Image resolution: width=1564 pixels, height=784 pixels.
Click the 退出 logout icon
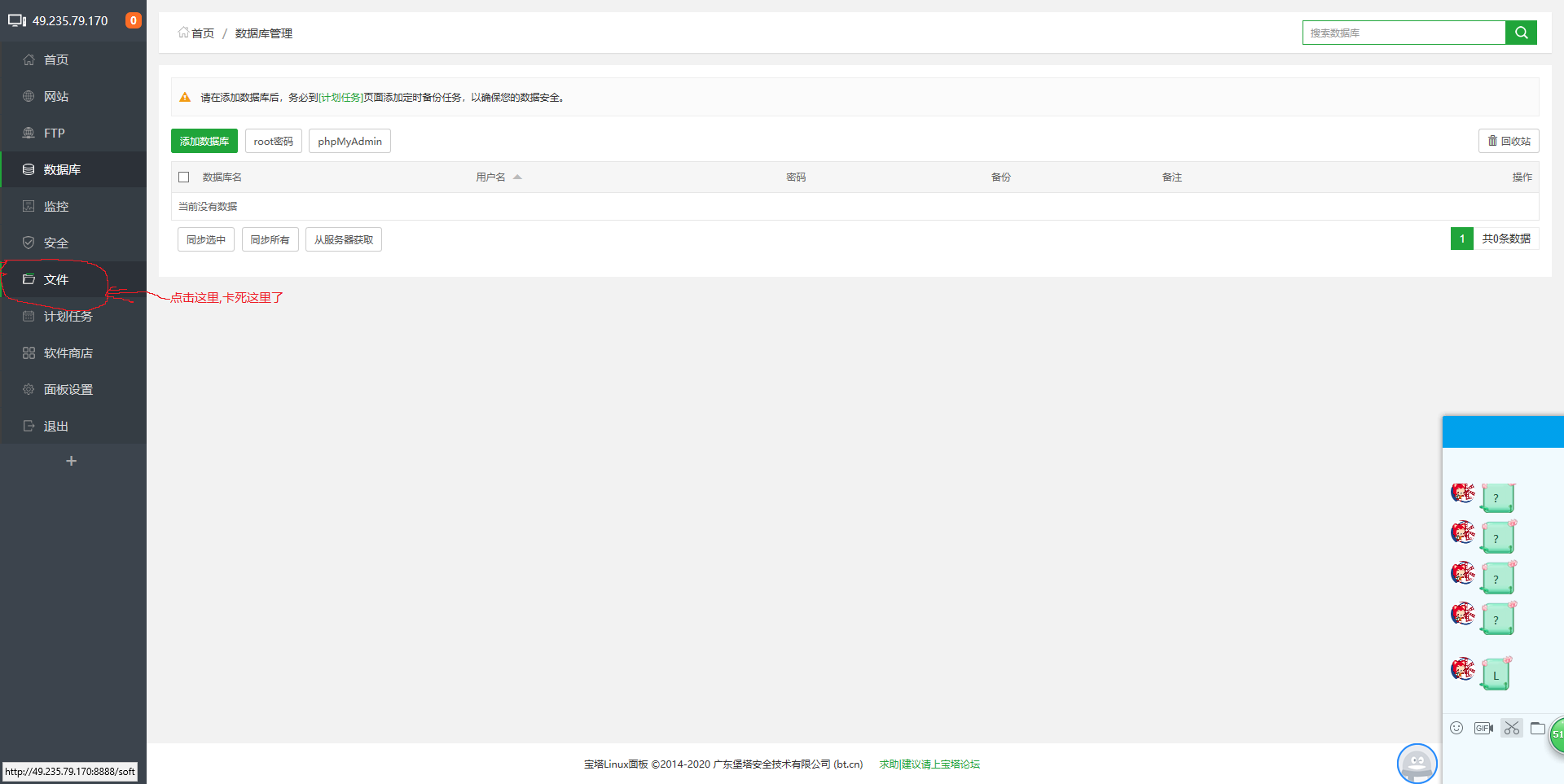29,426
